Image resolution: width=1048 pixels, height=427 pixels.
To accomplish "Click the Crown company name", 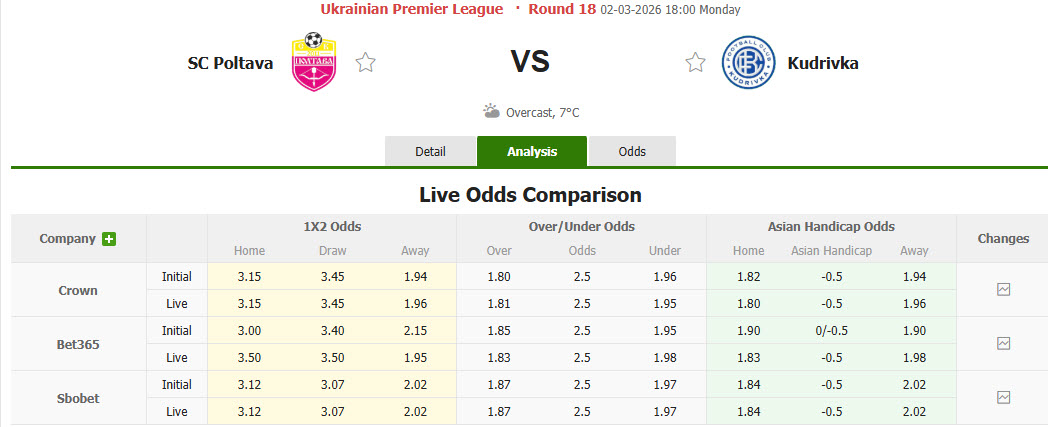I will click(78, 290).
